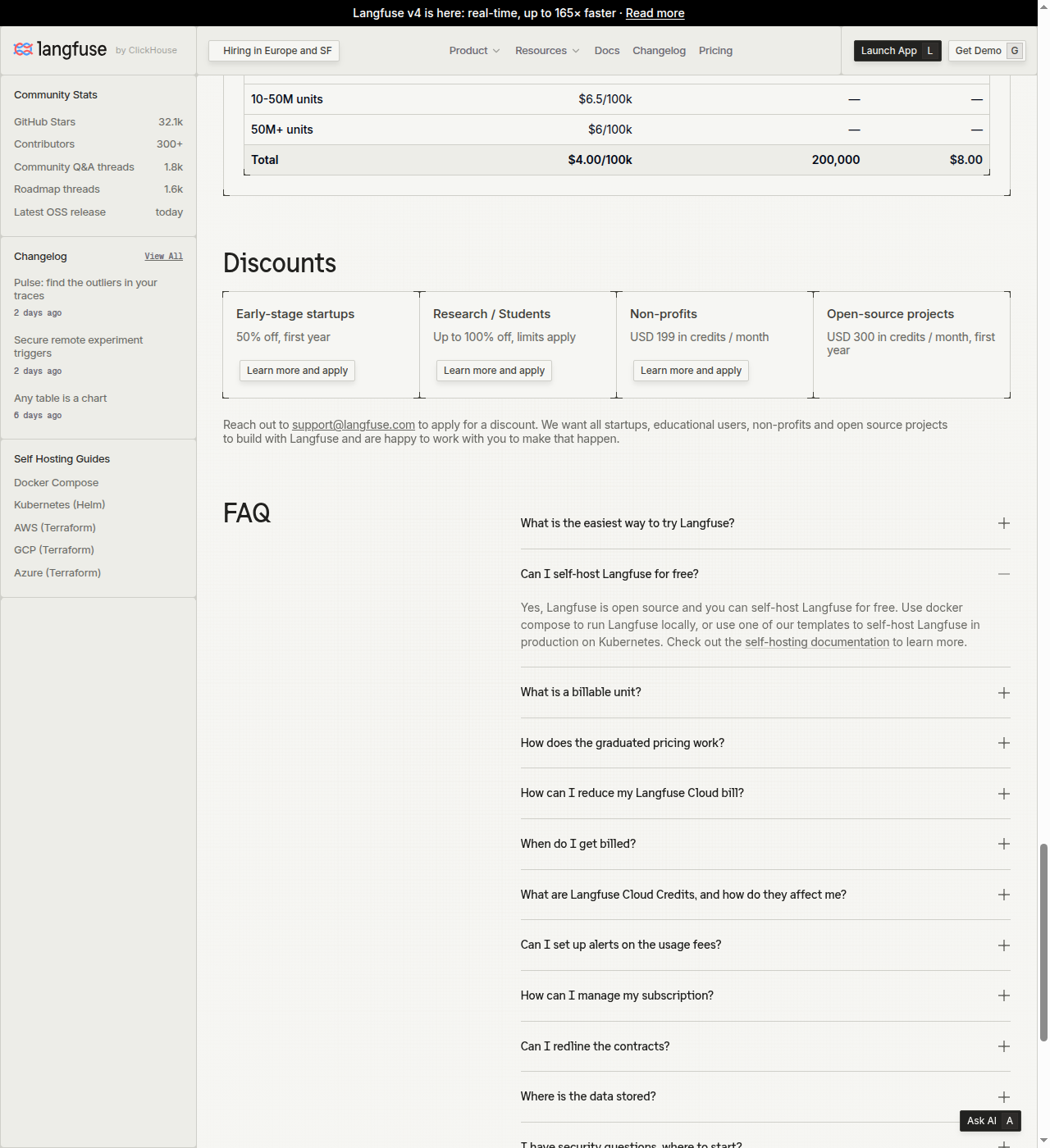Viewport: 1050px width, 1148px height.
Task: Open Contributors stat row
Action: pos(98,144)
